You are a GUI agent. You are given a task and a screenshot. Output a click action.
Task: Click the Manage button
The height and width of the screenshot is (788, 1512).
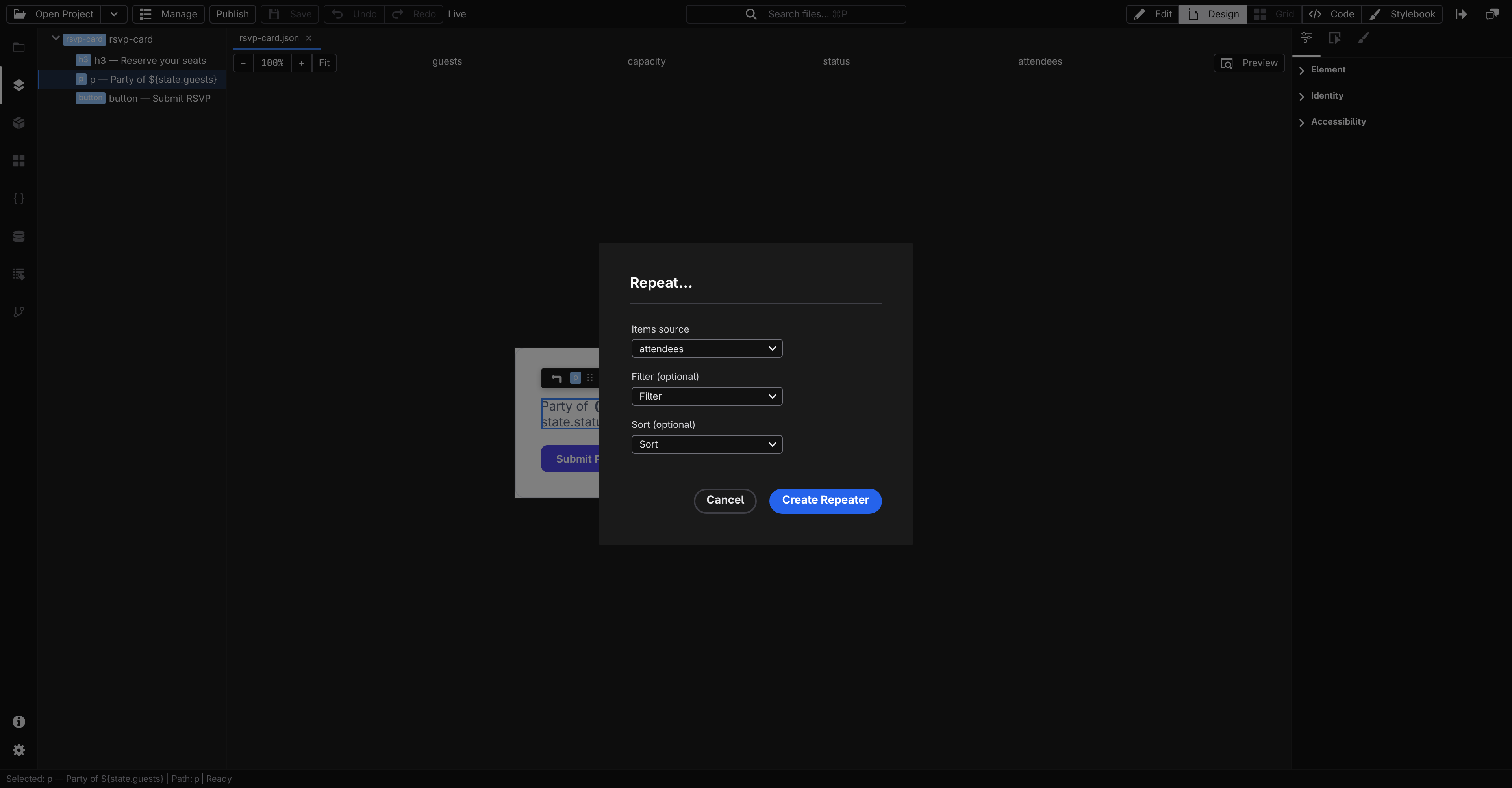click(x=169, y=14)
